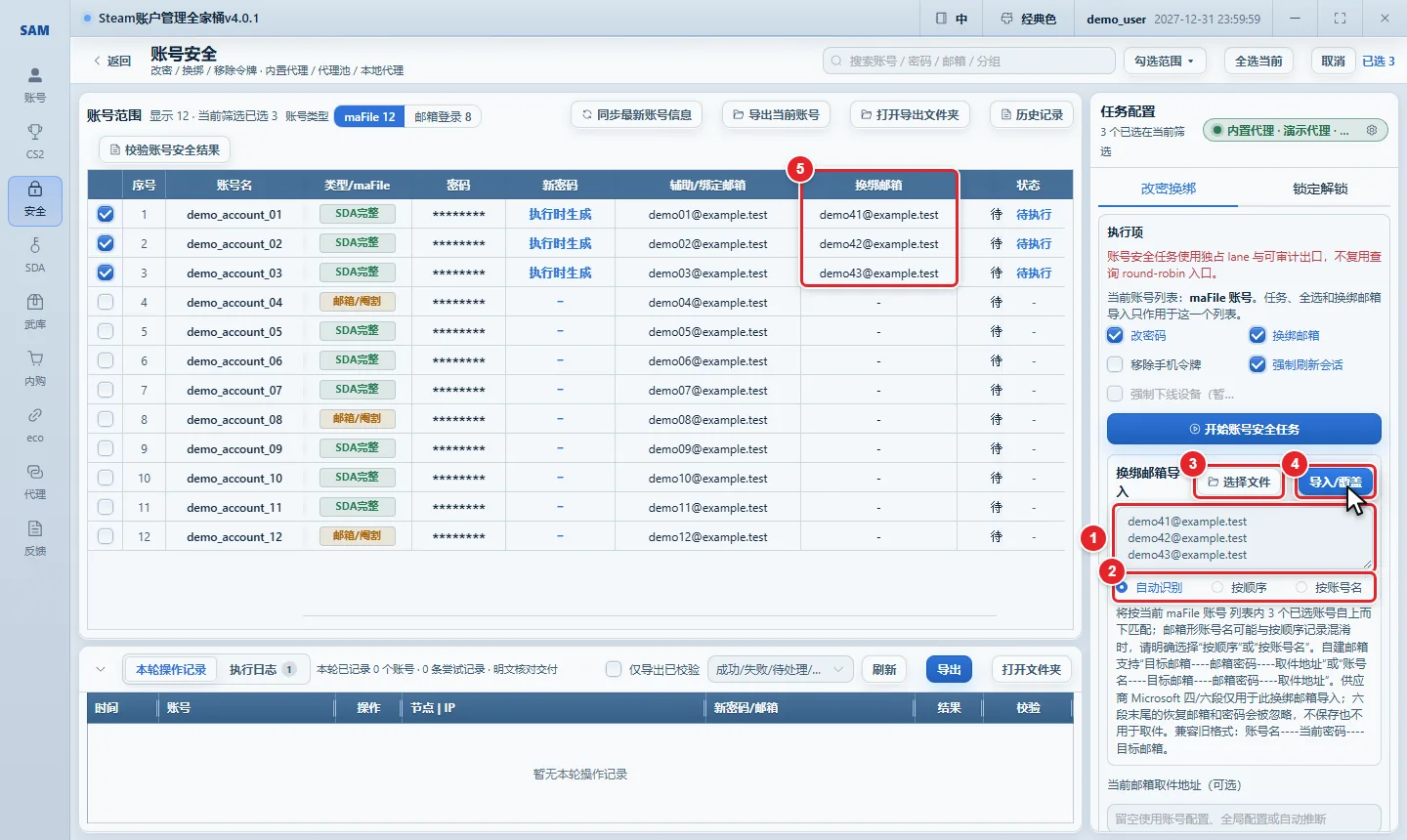1407x840 pixels.
Task: Open the 执行日志 tab
Action: pyautogui.click(x=262, y=669)
